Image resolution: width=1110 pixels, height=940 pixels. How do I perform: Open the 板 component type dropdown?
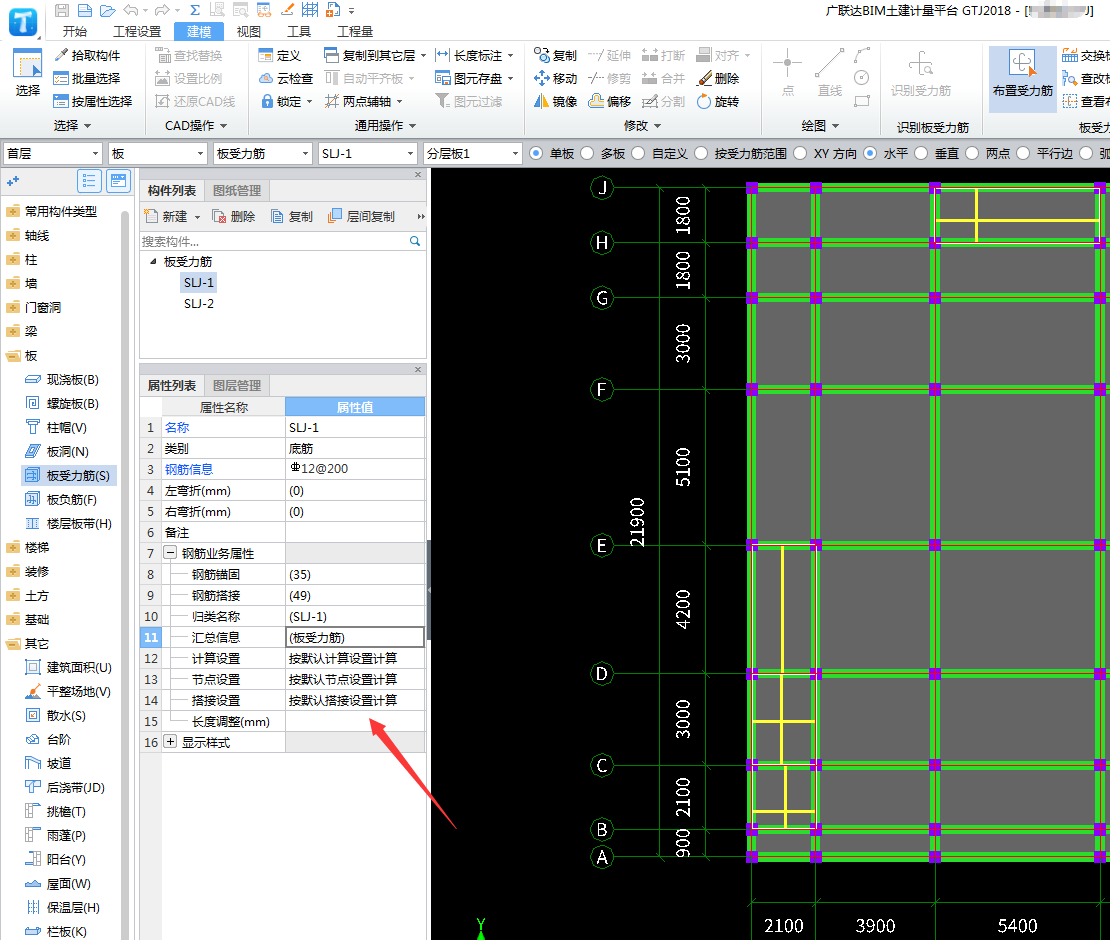click(157, 154)
